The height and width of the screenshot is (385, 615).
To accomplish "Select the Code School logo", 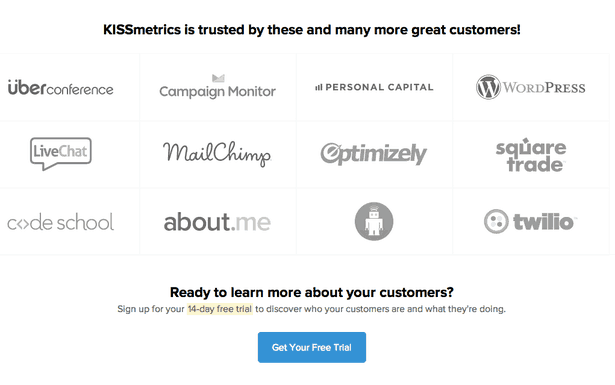I will pos(61,222).
